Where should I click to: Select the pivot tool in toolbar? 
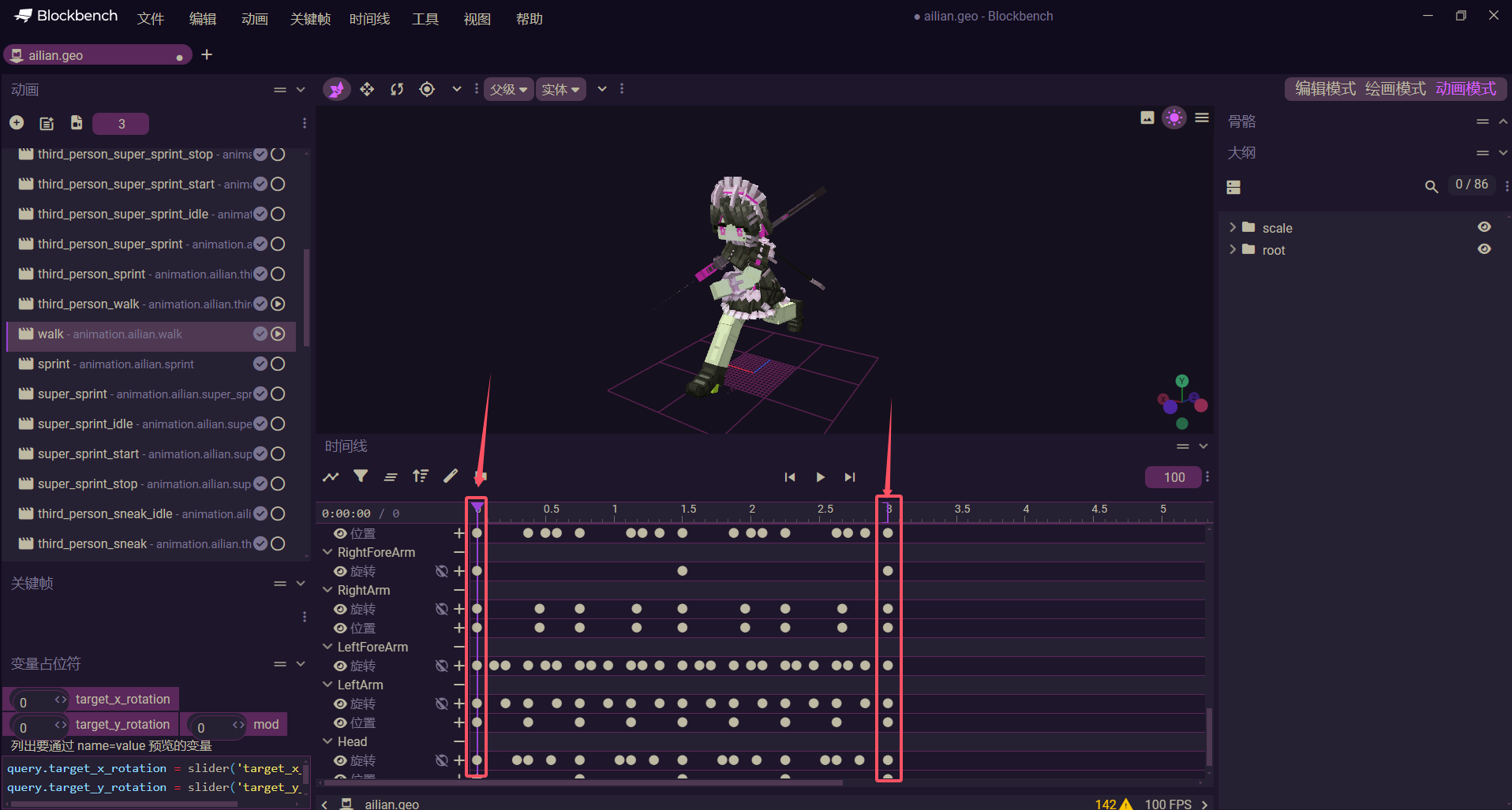point(427,89)
